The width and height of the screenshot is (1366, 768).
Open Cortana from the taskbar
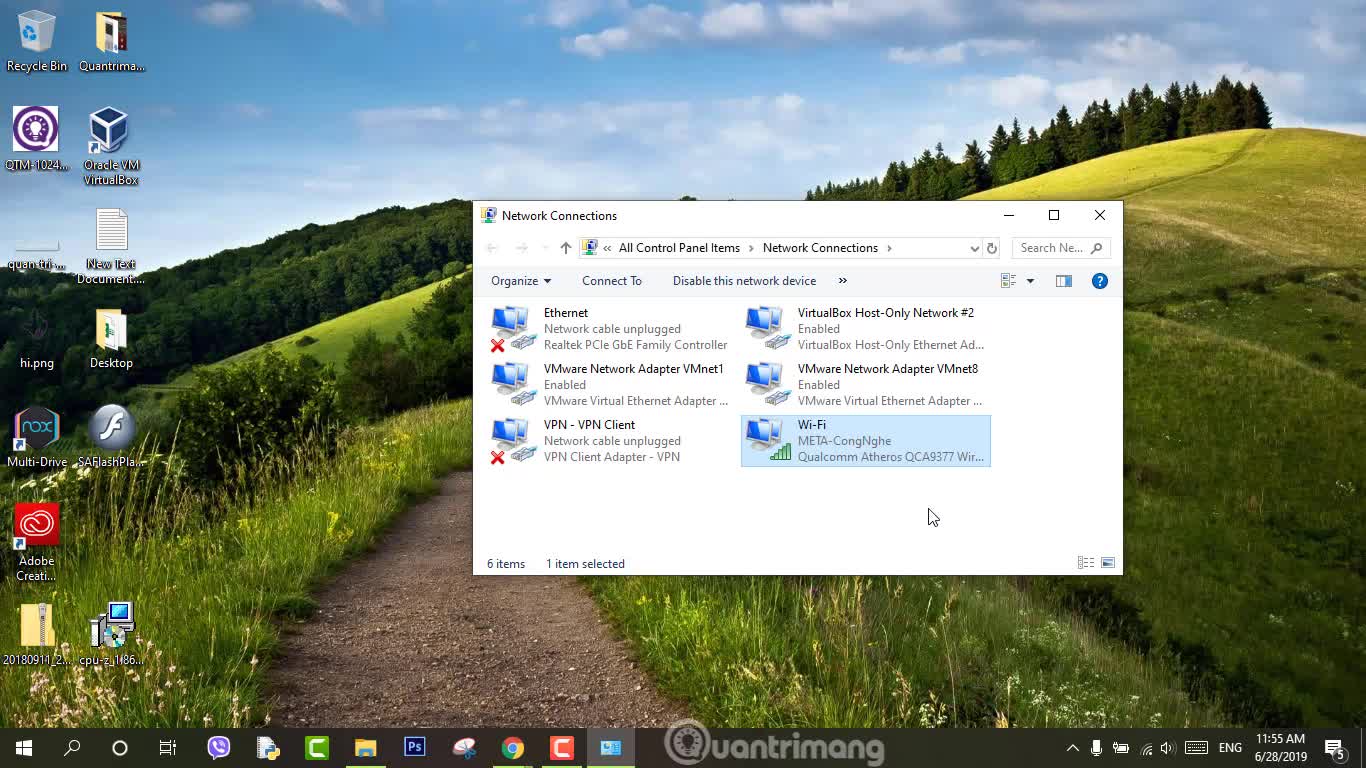point(120,747)
